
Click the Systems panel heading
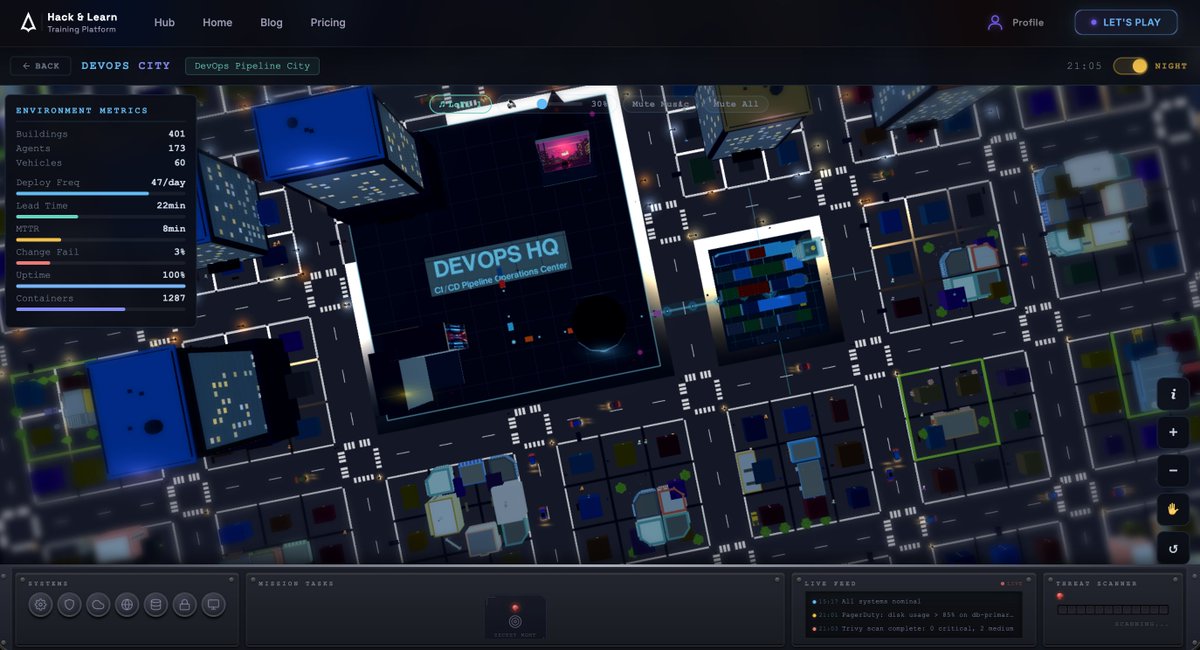click(48, 583)
